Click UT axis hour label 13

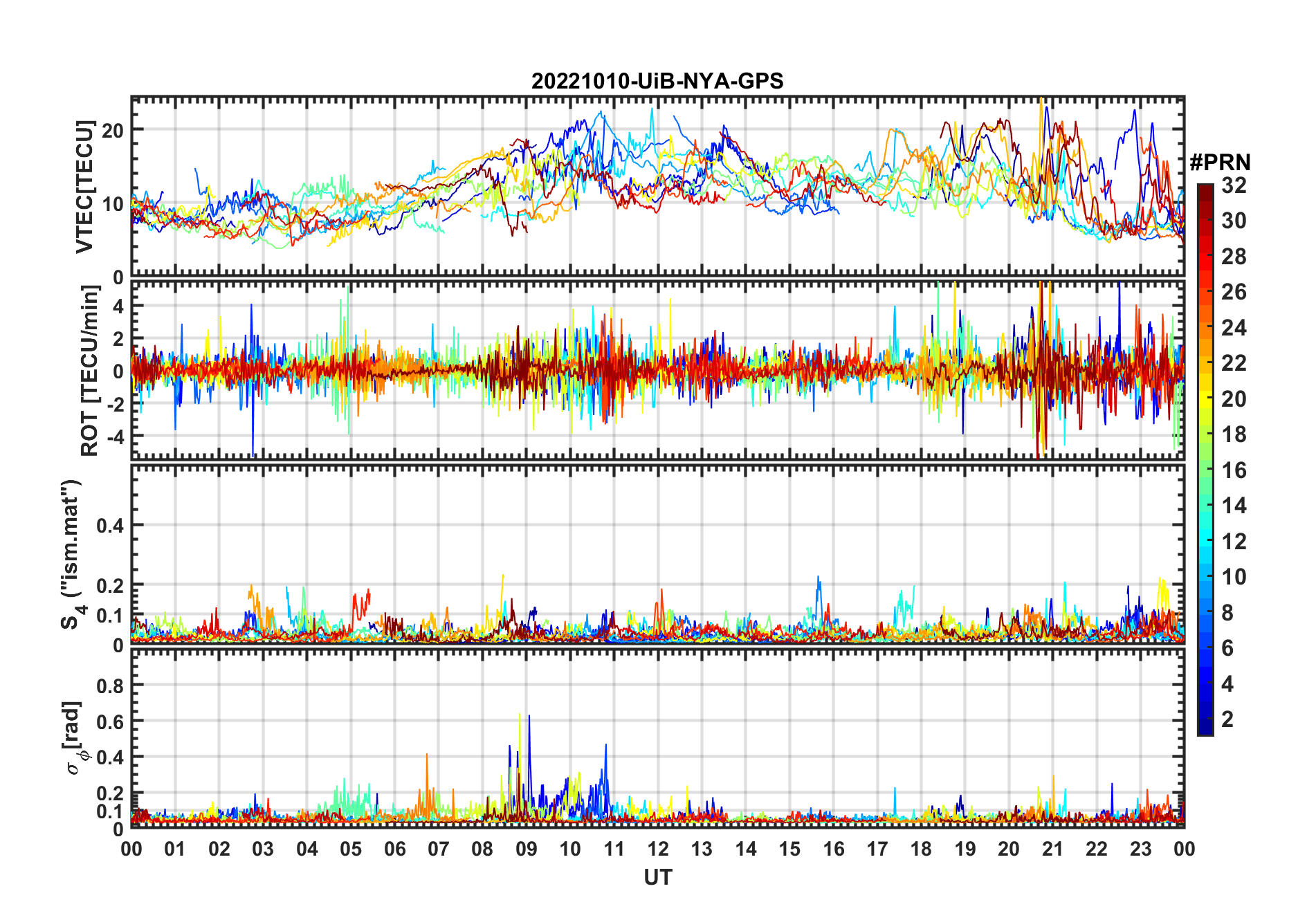702,849
